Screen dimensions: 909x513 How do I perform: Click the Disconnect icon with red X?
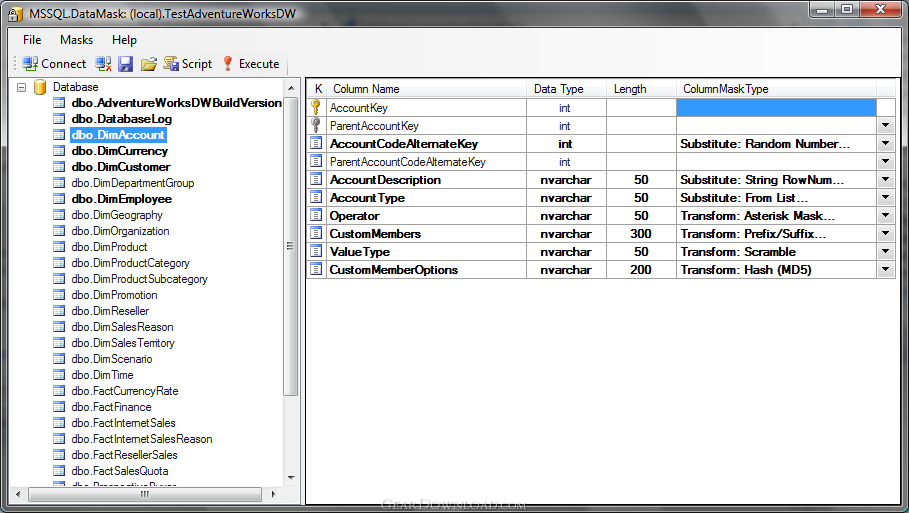104,64
